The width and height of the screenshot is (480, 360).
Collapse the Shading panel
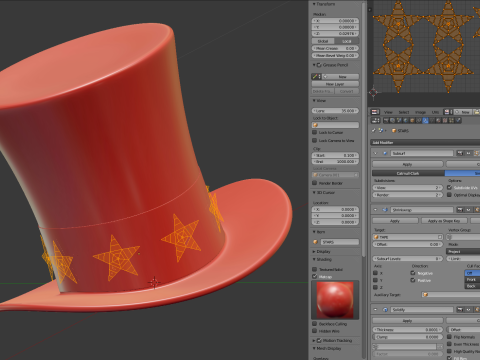click(314, 259)
